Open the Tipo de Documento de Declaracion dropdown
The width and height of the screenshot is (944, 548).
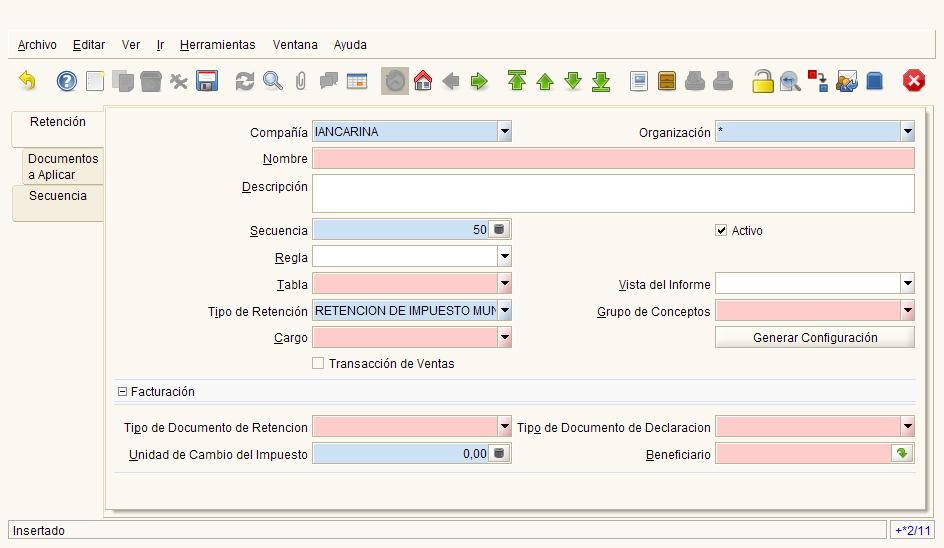click(908, 427)
